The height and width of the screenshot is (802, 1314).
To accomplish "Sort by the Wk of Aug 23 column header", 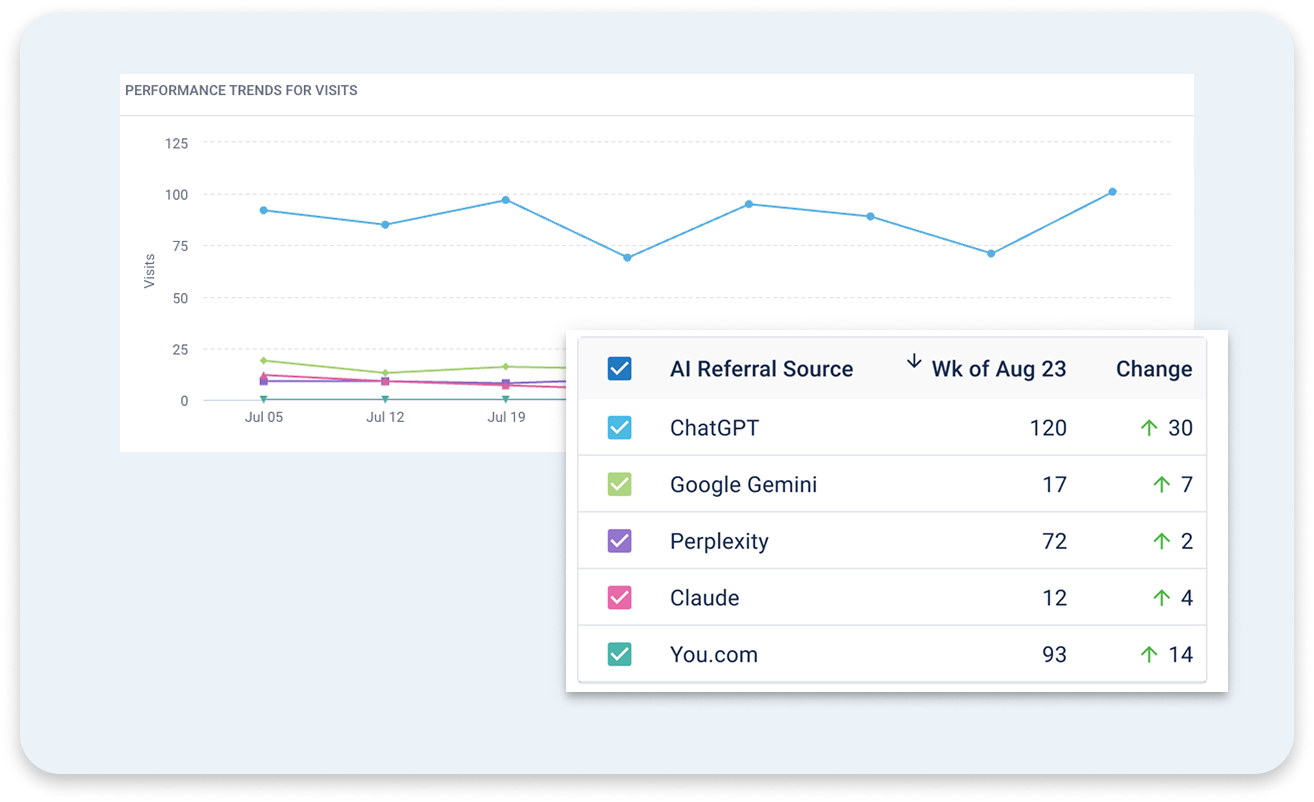I will coord(999,369).
